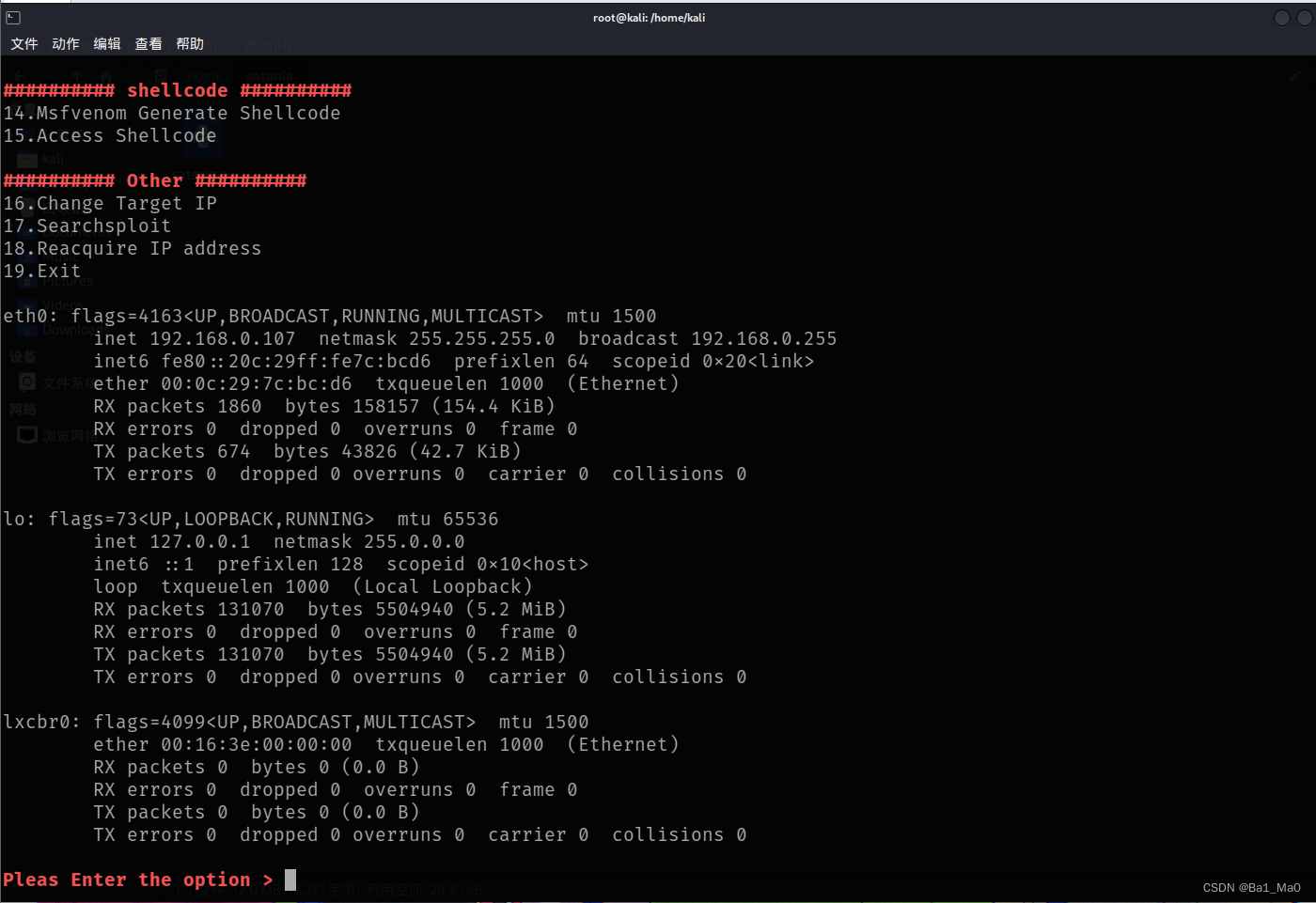
Task: Select the line 14.Msfvenom Generate Shellcode
Action: point(172,113)
